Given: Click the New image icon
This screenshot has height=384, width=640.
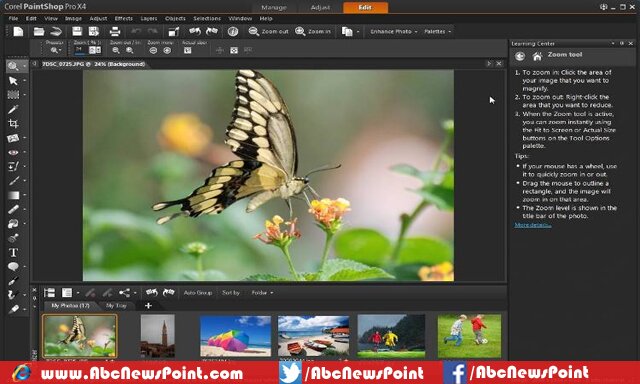Looking at the screenshot, I should (x=18, y=31).
